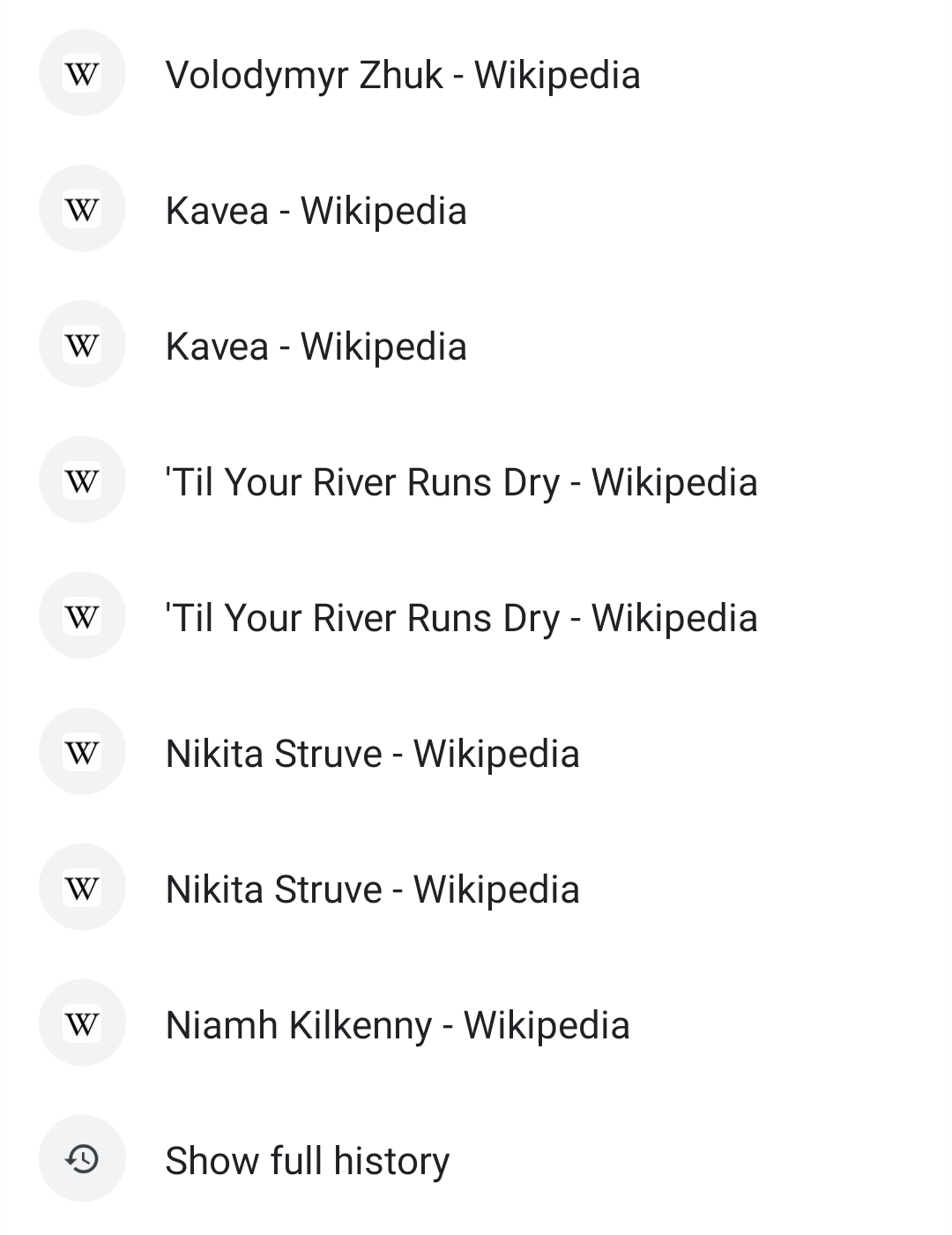The image size is (952, 1235).
Task: Open the Niamh Kilkenny - Wikipedia page
Action: [397, 1025]
